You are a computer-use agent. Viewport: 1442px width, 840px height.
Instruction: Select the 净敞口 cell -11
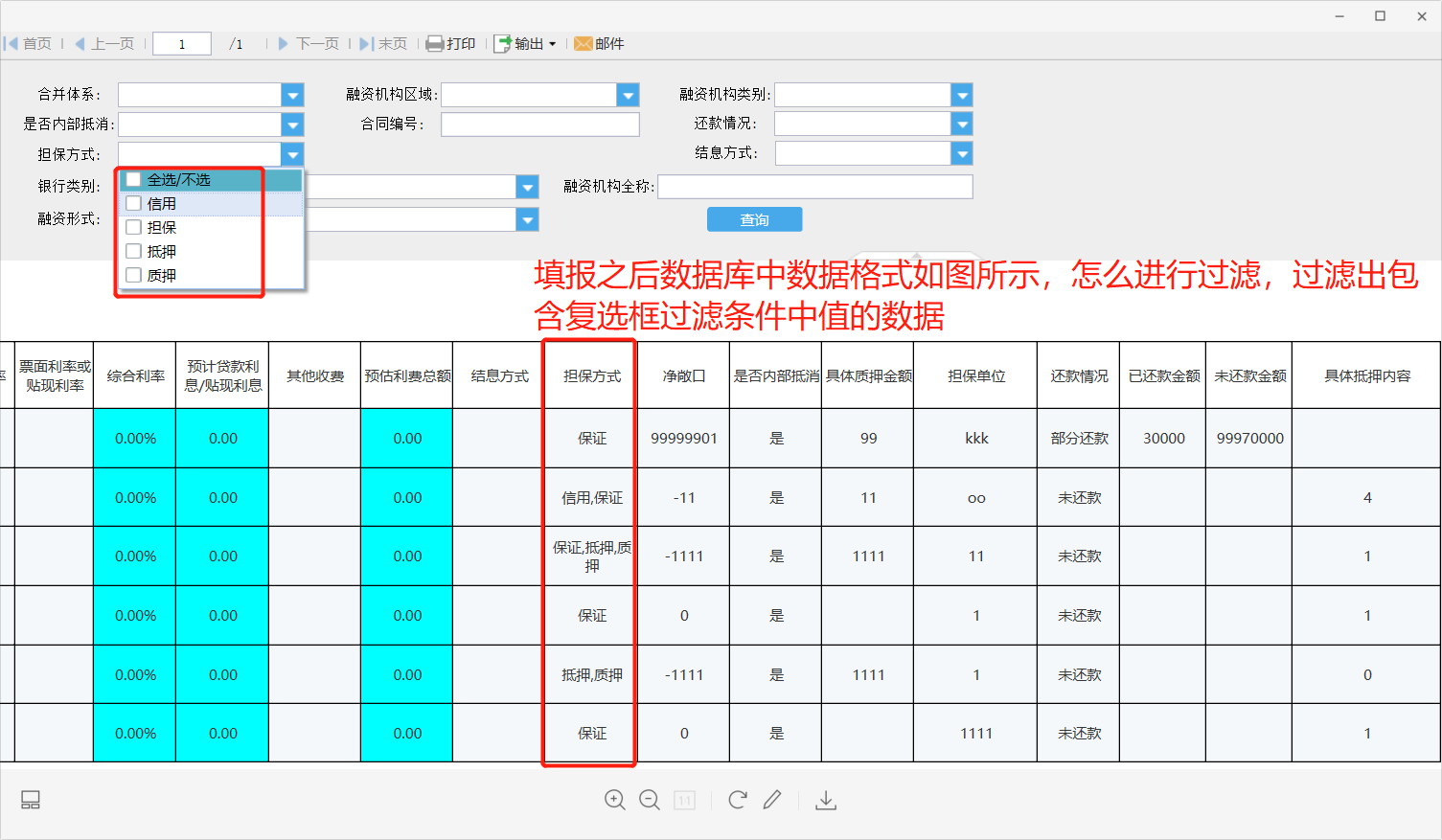tap(684, 497)
